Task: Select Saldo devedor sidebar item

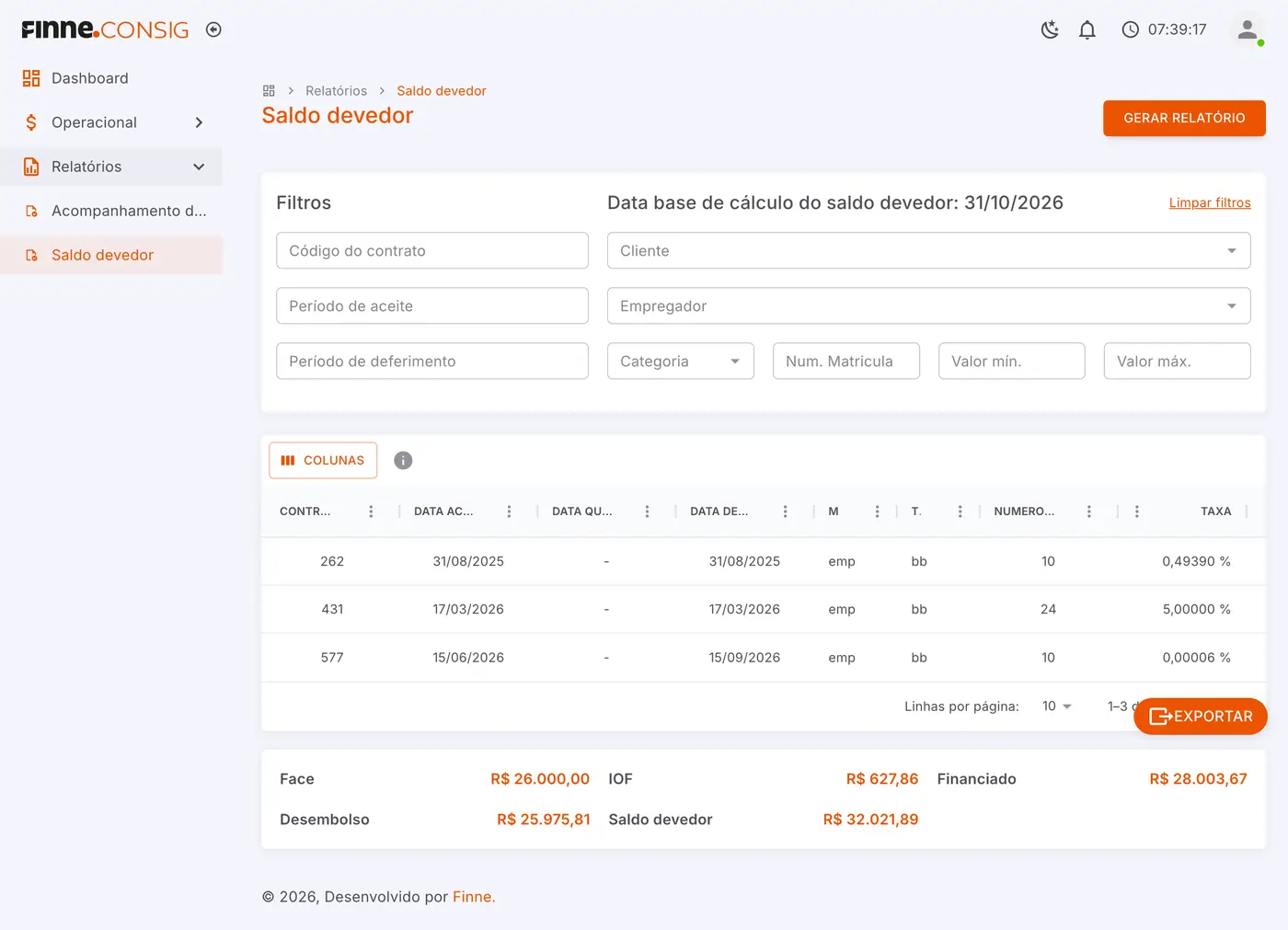Action: point(111,255)
